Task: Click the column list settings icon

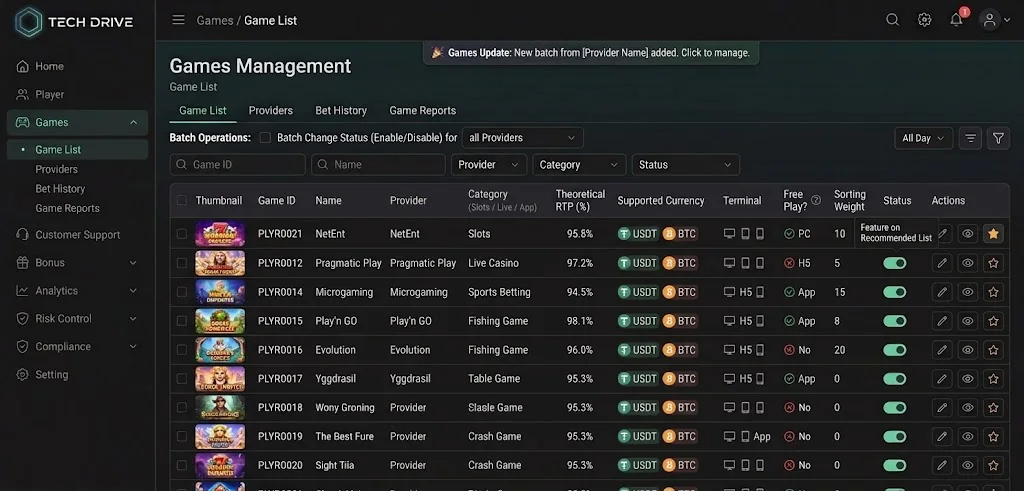Action: tap(970, 138)
